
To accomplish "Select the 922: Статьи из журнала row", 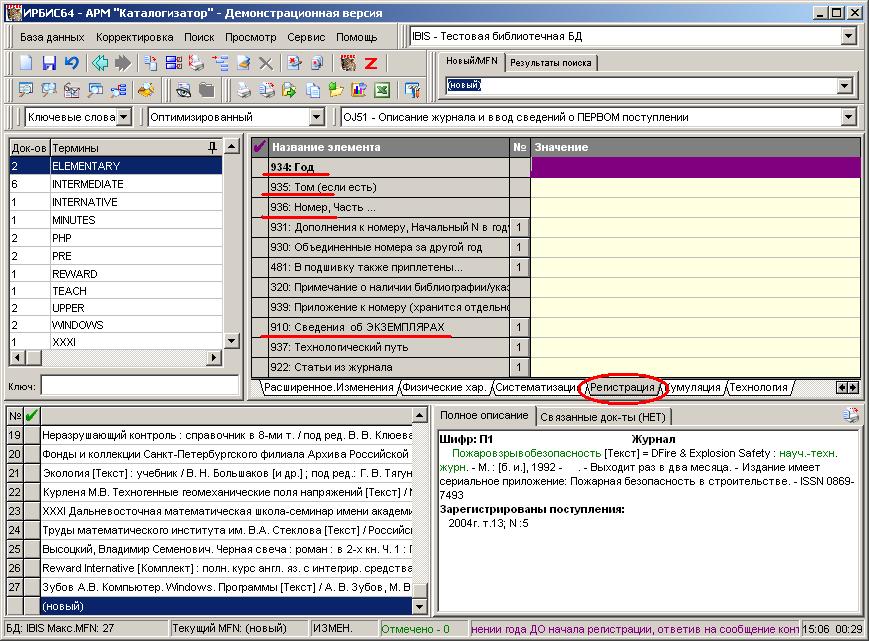I will [381, 367].
